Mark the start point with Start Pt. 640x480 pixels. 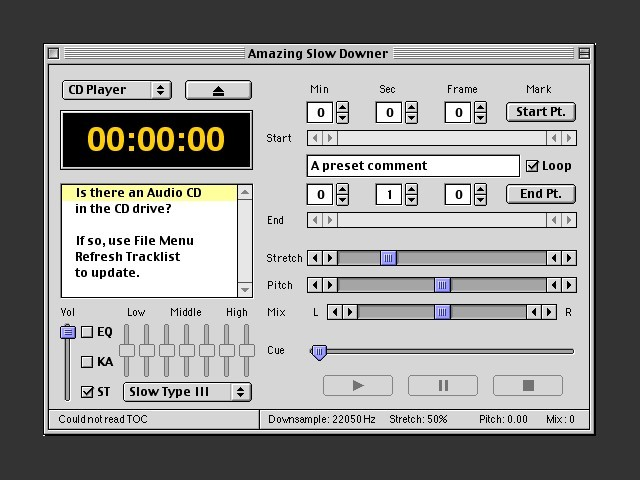[541, 112]
